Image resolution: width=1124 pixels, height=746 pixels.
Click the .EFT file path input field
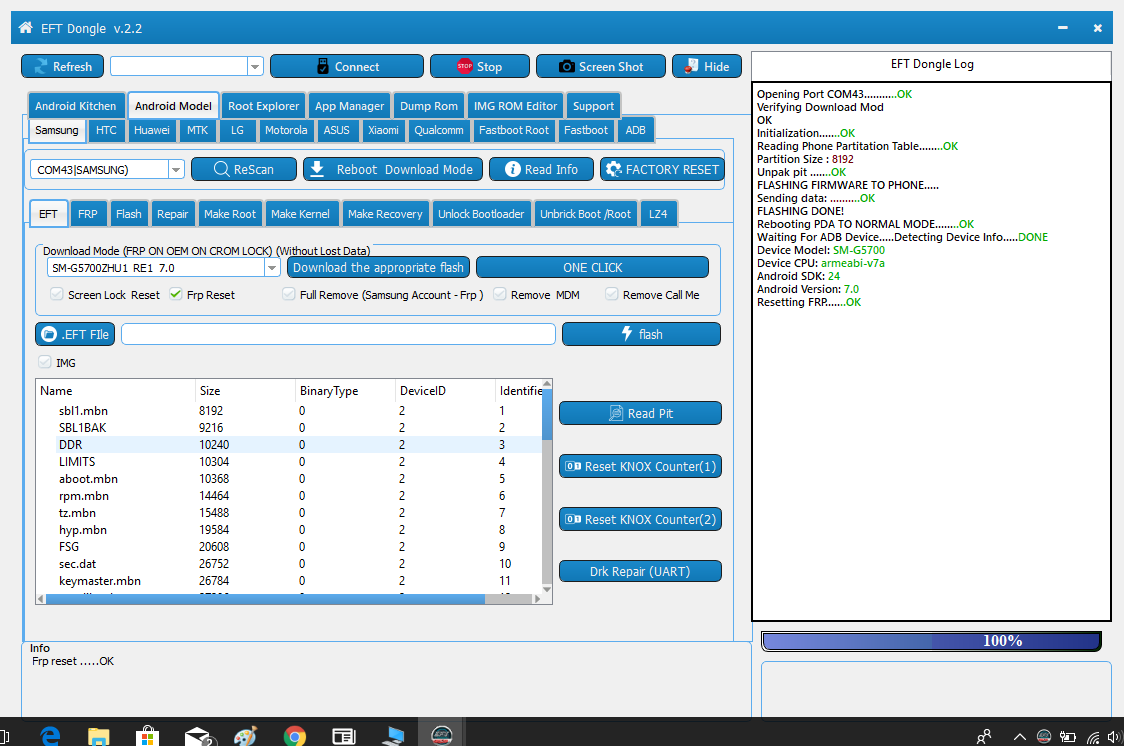coord(338,334)
